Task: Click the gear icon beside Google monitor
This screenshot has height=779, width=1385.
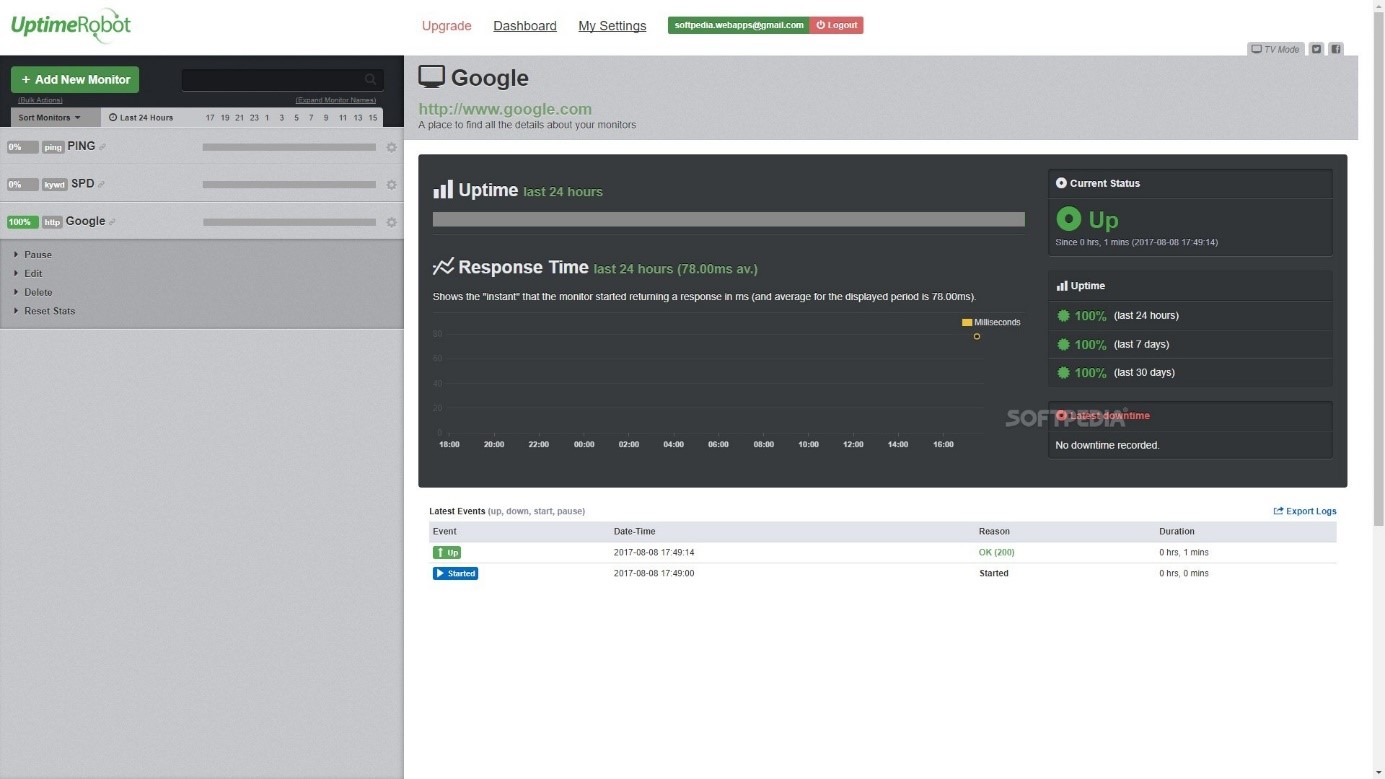Action: pyautogui.click(x=391, y=222)
